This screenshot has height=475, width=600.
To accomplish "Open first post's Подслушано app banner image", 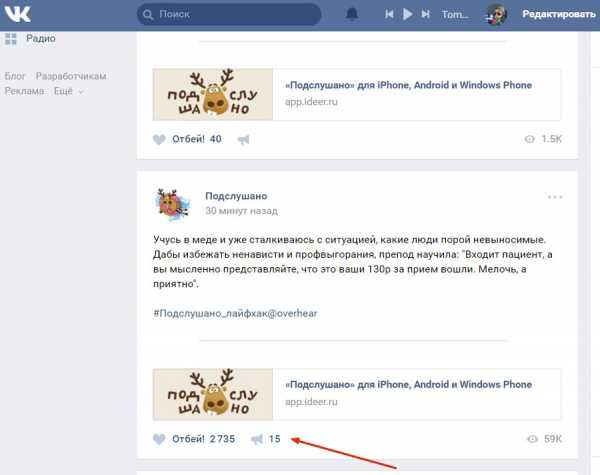I will click(x=213, y=95).
